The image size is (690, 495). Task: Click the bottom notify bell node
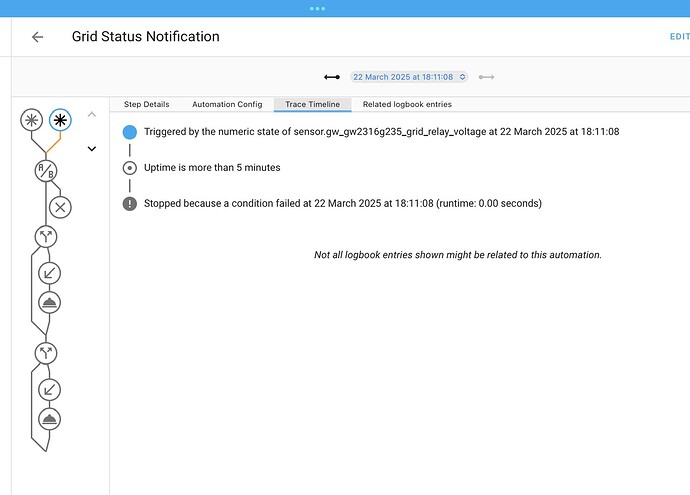pyautogui.click(x=49, y=418)
